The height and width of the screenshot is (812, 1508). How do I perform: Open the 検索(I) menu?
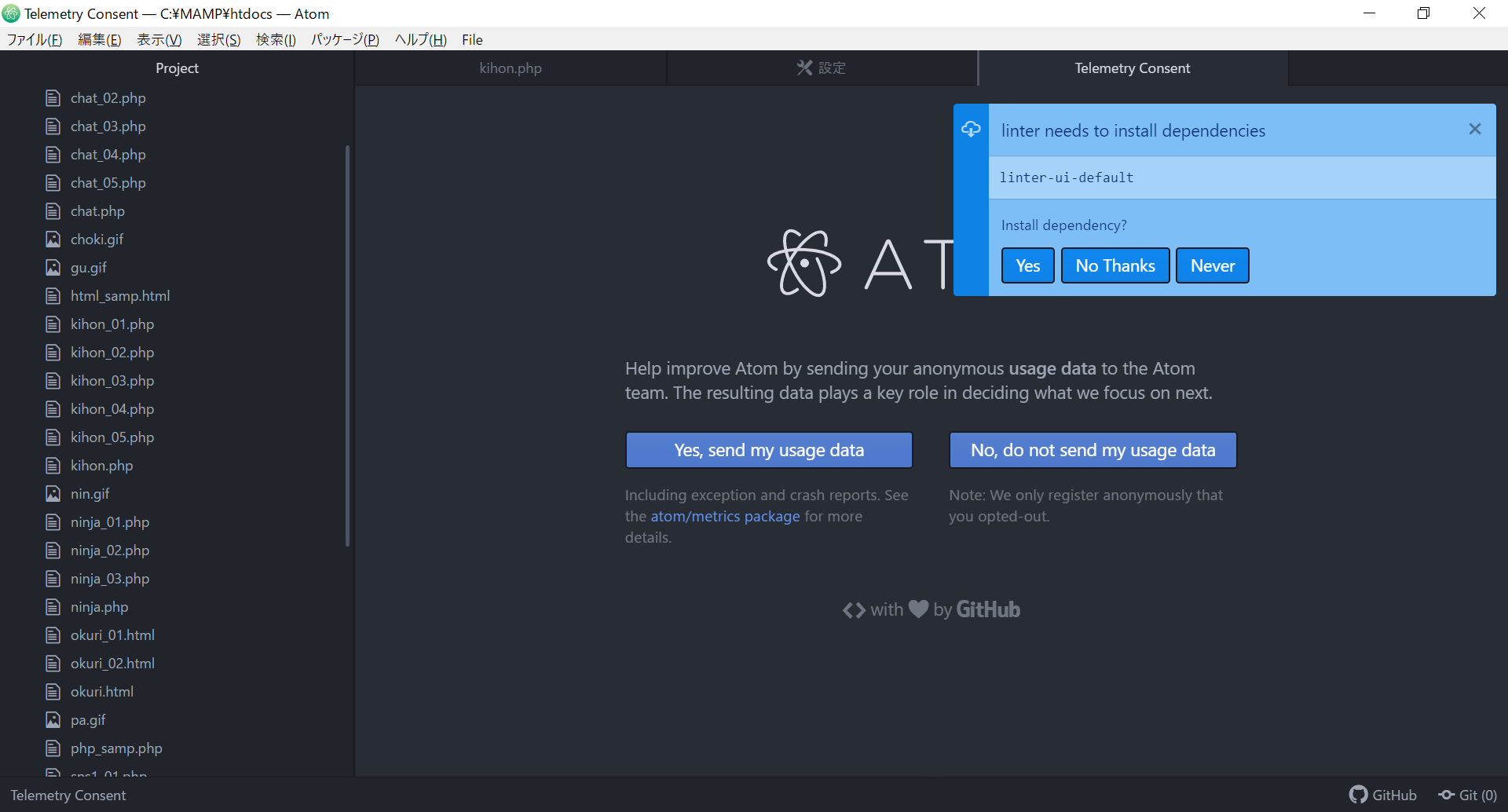(x=276, y=39)
